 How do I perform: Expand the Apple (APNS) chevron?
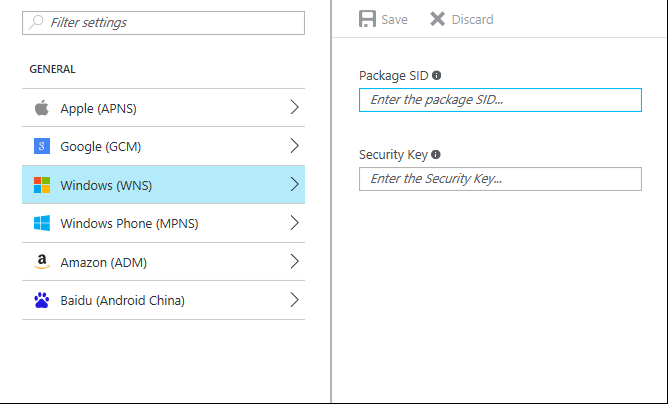point(294,107)
